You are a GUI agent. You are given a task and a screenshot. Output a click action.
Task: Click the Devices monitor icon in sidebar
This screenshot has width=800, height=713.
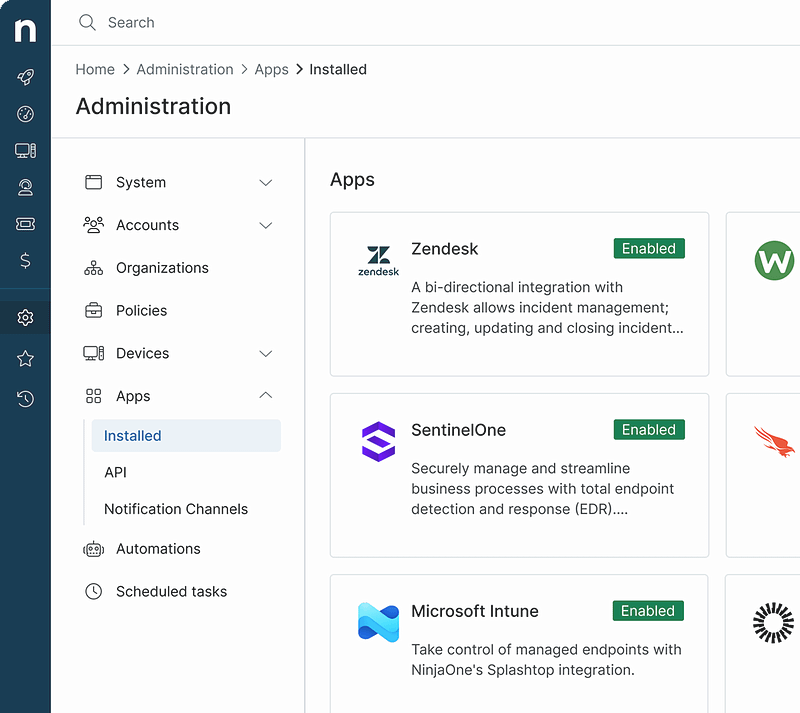pyautogui.click(x=24, y=150)
